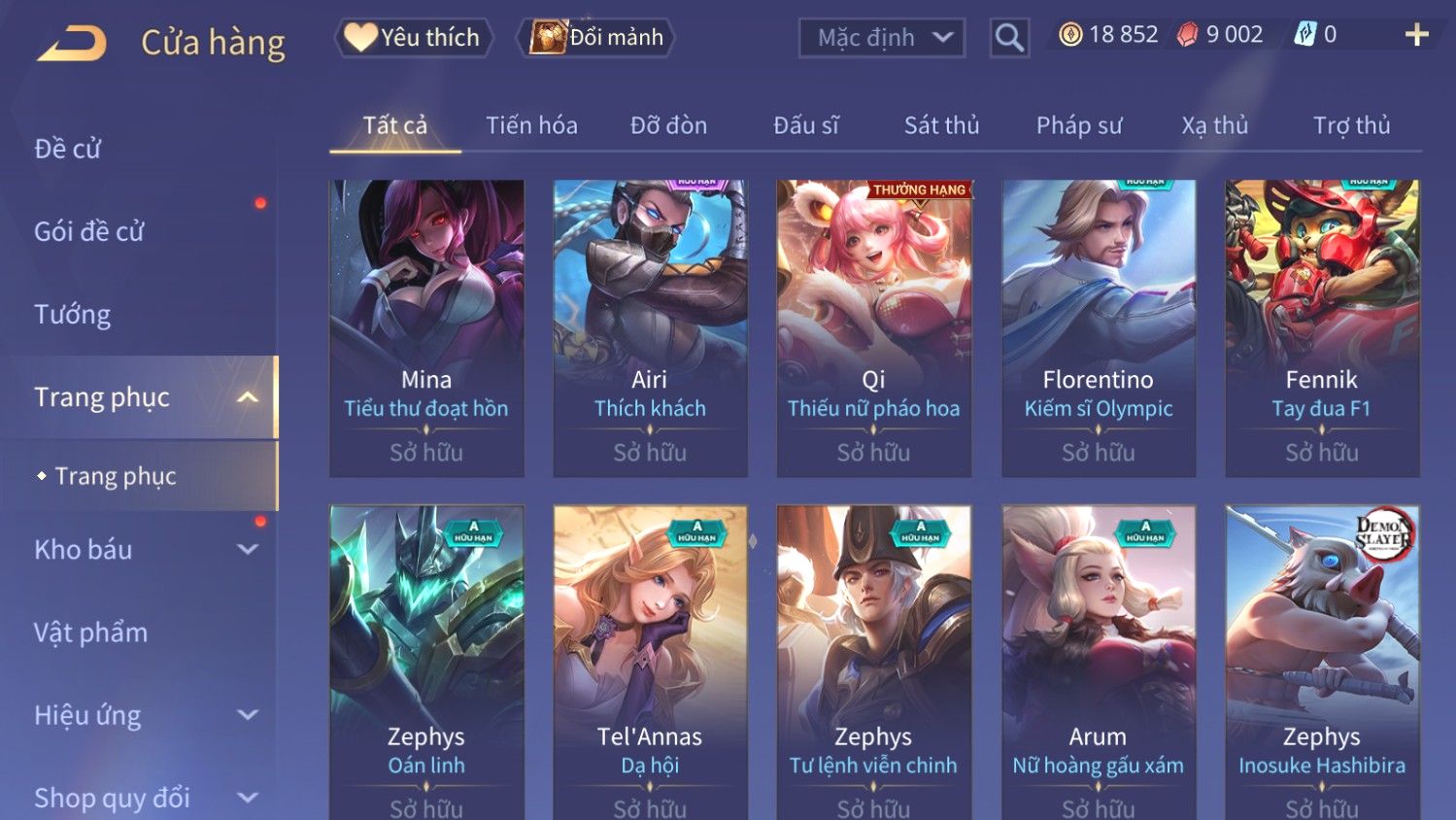Image resolution: width=1456 pixels, height=820 pixels.
Task: Expand the Kho báu sidebar section
Action: (248, 550)
